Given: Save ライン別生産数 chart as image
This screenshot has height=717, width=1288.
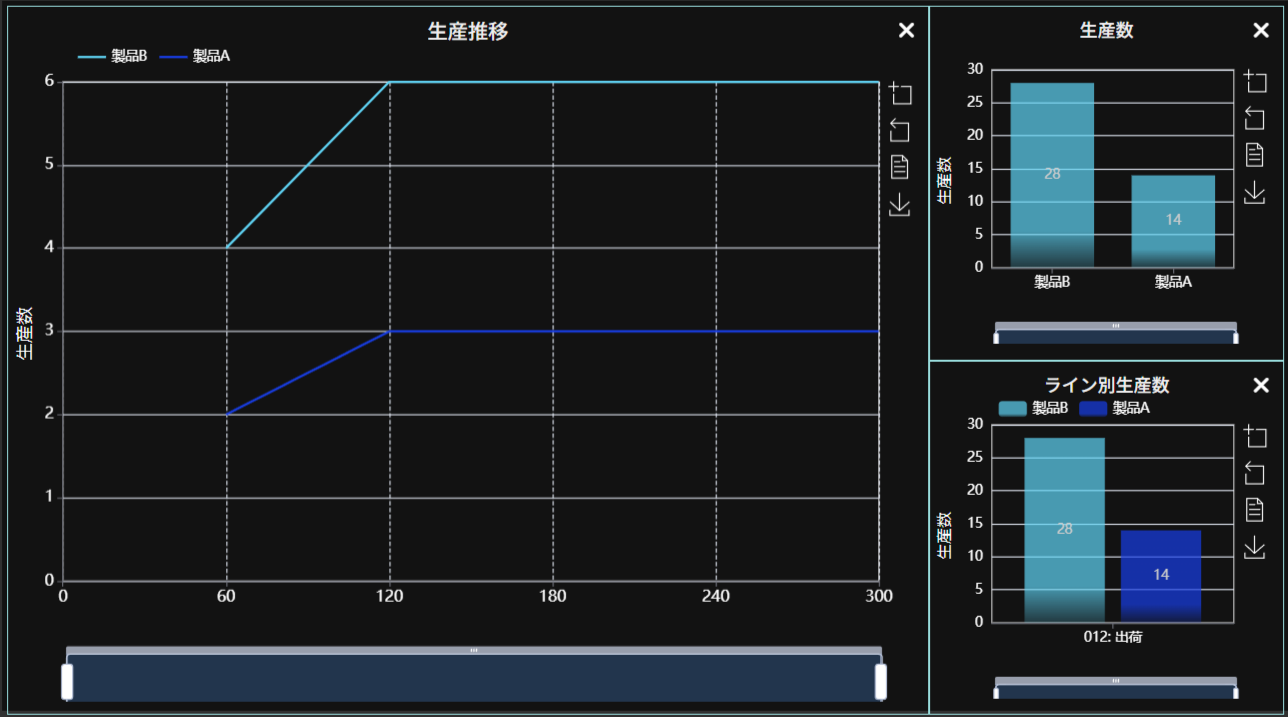Looking at the screenshot, I should pyautogui.click(x=1255, y=547).
